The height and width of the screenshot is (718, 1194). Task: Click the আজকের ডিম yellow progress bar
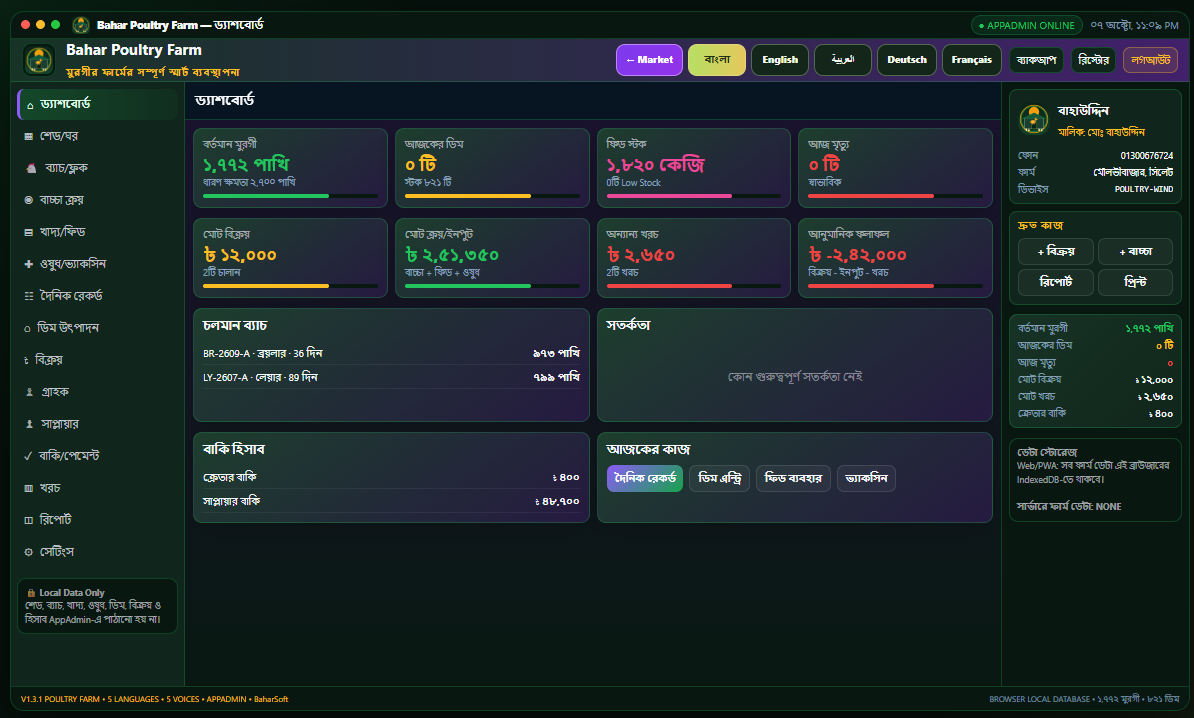click(468, 196)
